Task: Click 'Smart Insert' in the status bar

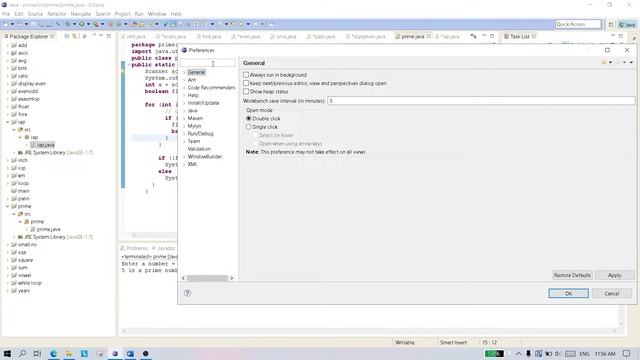Action: (453, 342)
